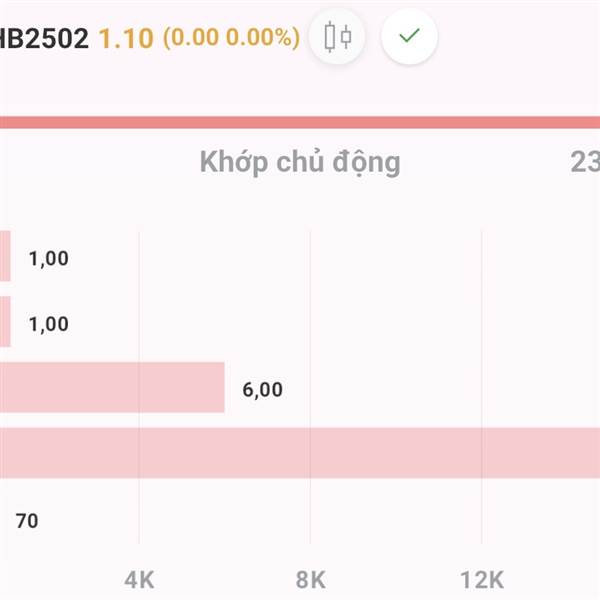Click the bar labeled 6,00

(112, 387)
